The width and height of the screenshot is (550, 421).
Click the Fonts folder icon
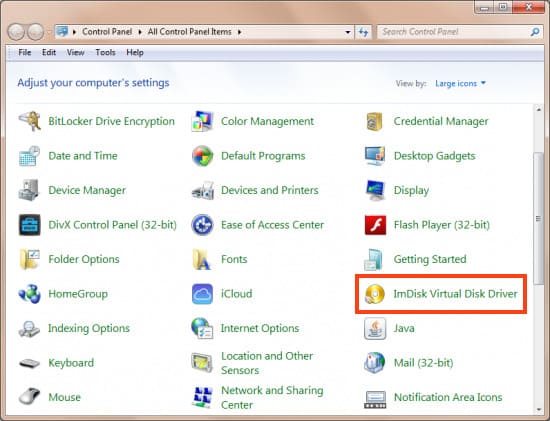point(202,259)
